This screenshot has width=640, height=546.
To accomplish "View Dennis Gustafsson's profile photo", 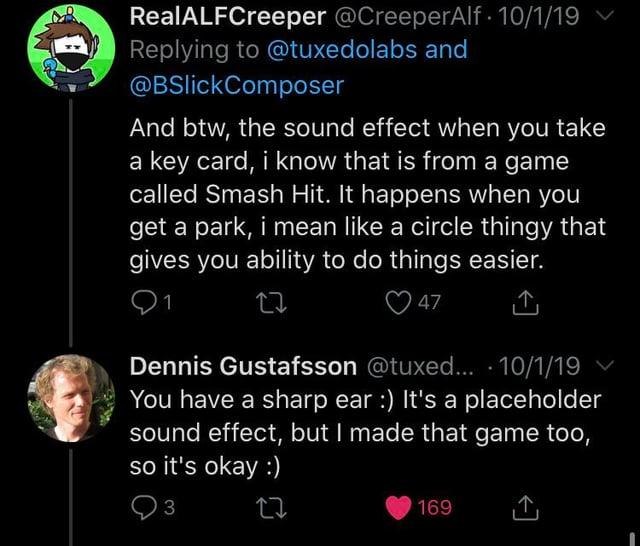I will [68, 398].
